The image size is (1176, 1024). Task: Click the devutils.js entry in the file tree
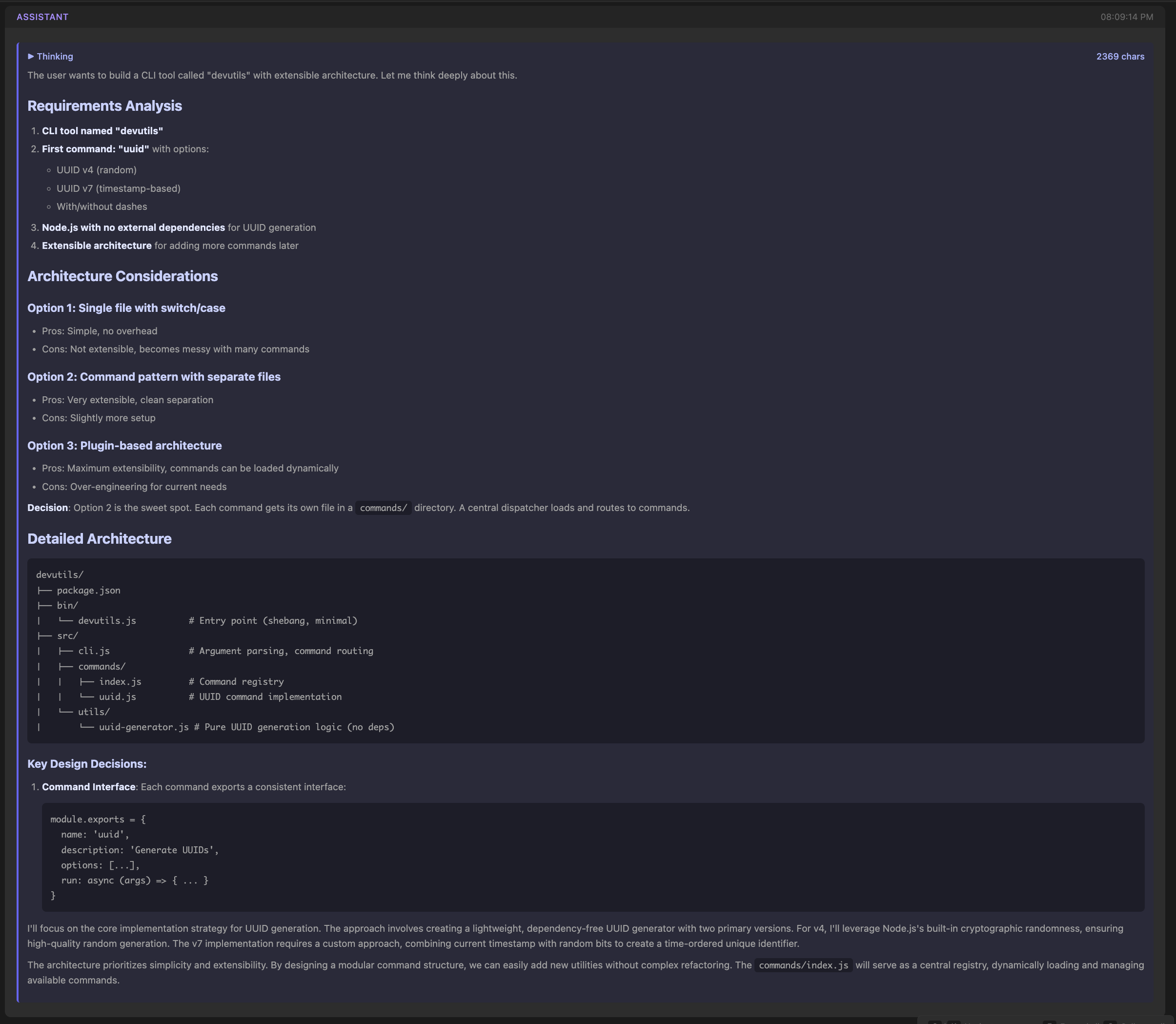point(106,620)
